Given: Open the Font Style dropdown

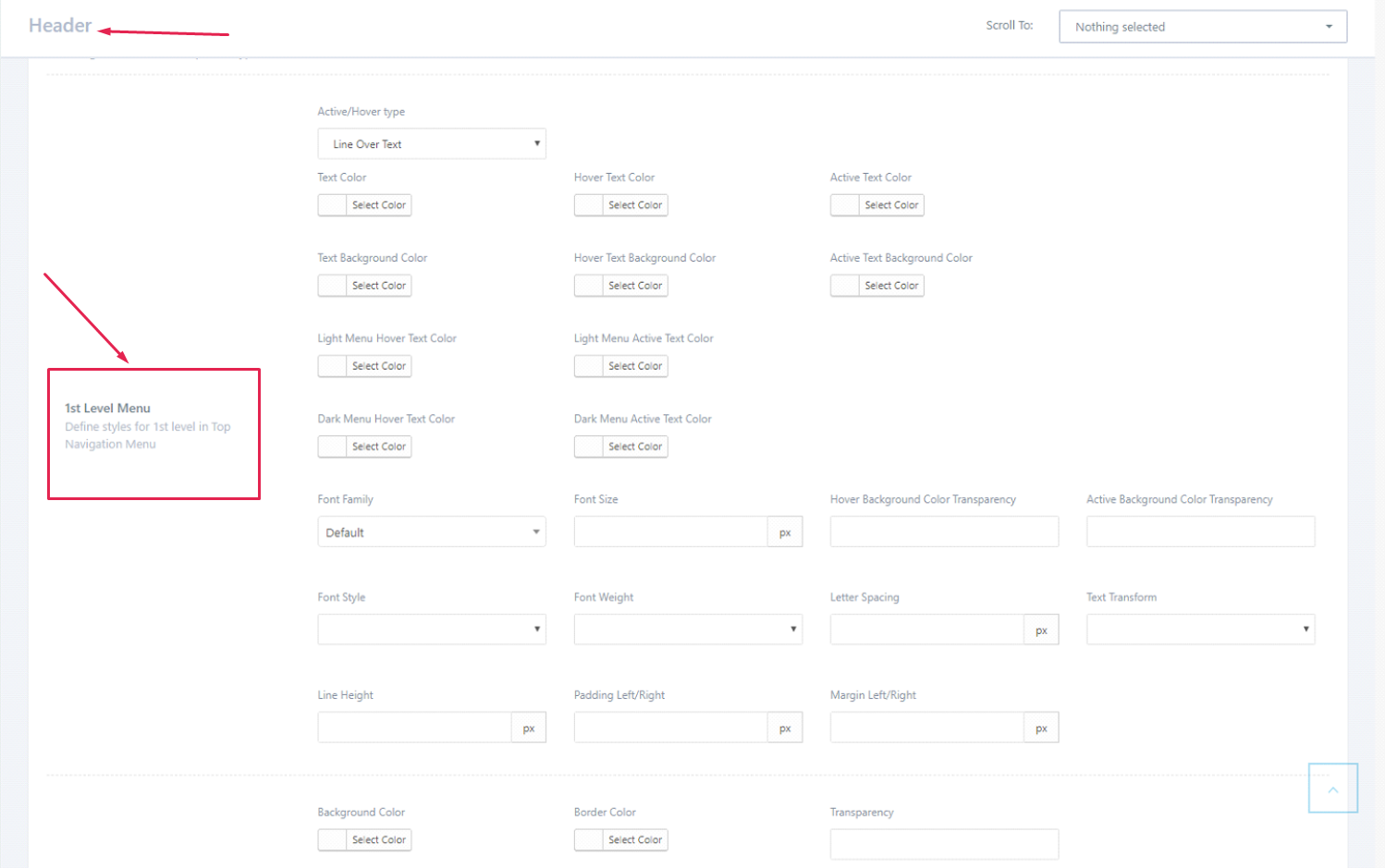Looking at the screenshot, I should (431, 630).
